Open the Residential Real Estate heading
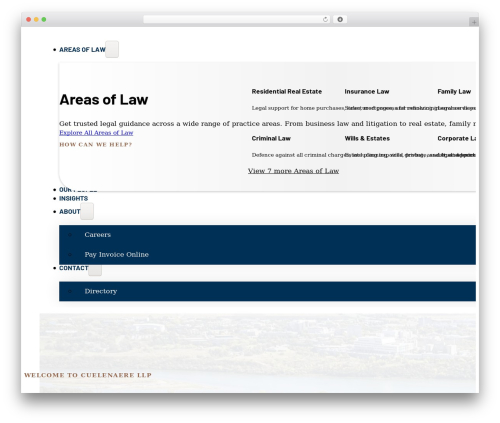The height and width of the screenshot is (423, 500). tap(287, 92)
